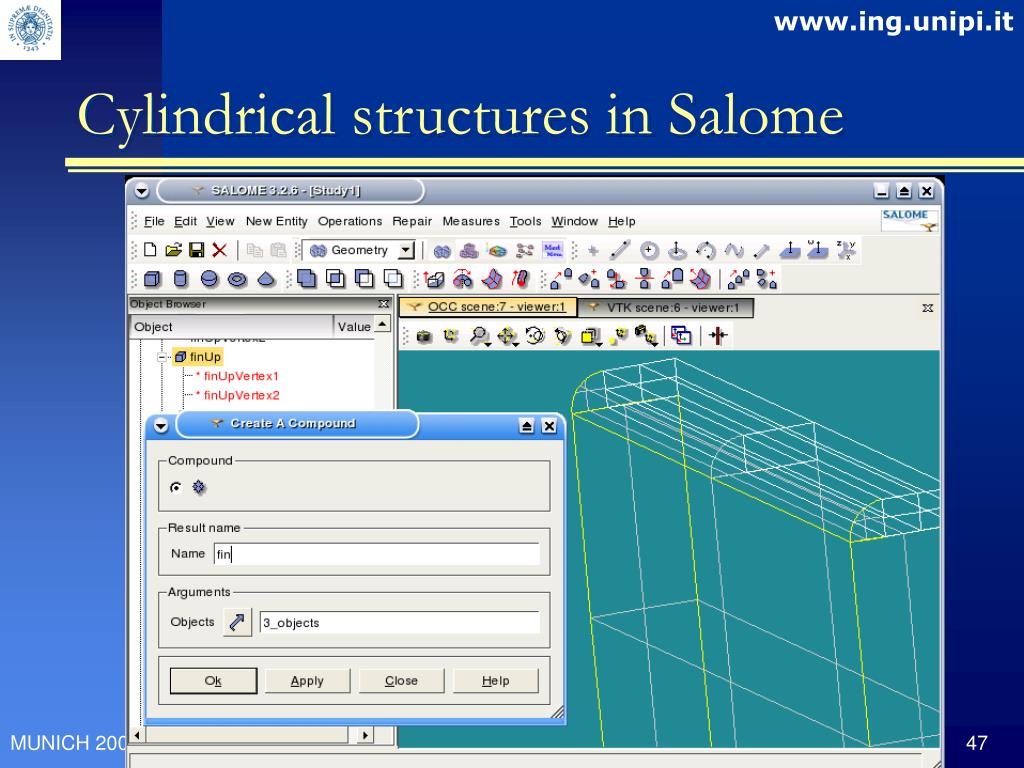Open the SALOME title bar window menu arrow
The width and height of the screenshot is (1024, 768).
[x=142, y=191]
